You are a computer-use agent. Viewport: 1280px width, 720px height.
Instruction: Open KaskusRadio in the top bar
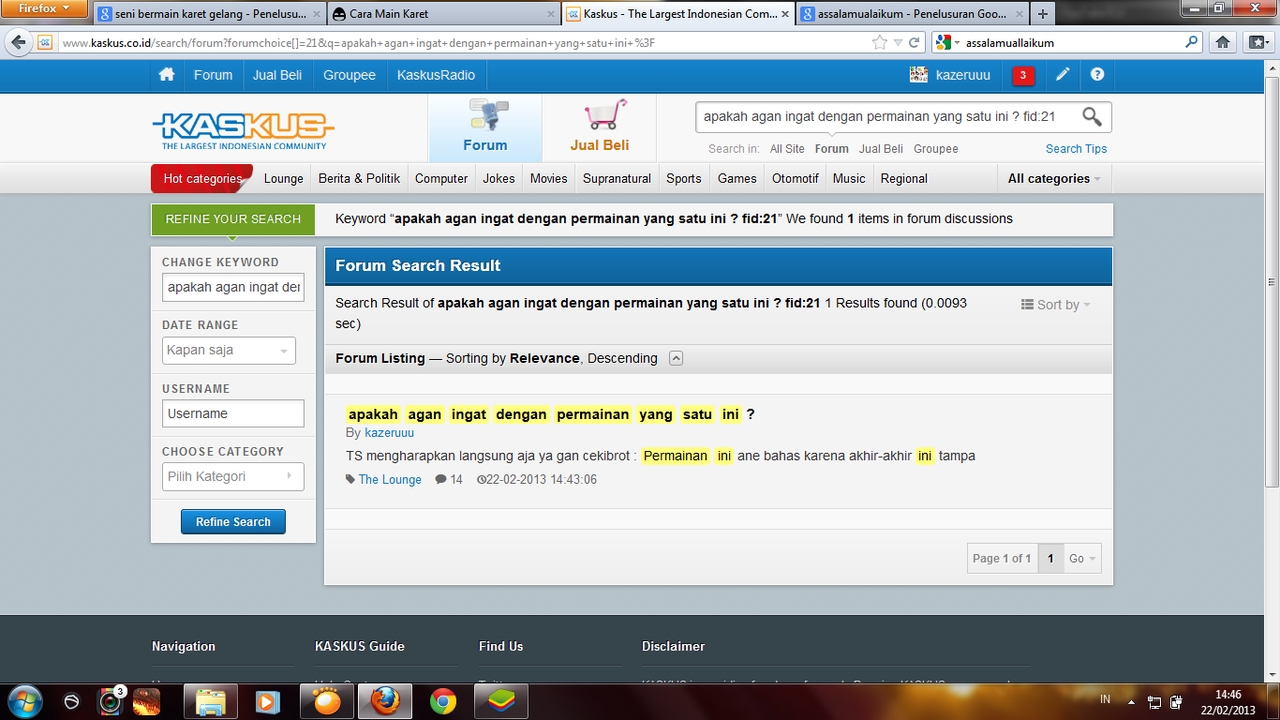point(436,75)
